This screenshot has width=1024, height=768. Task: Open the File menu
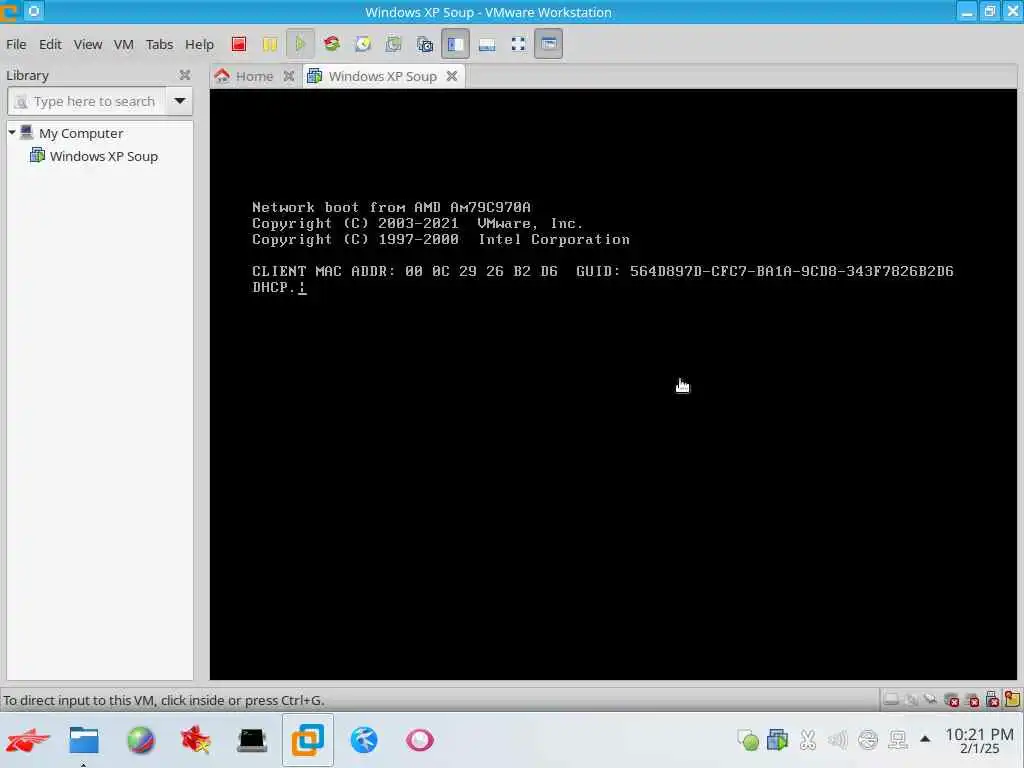tap(16, 44)
